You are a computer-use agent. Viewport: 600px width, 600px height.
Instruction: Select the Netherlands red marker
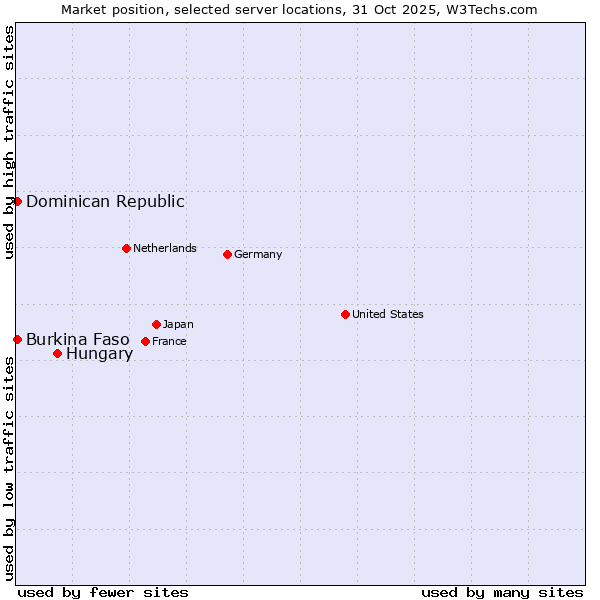[x=126, y=248]
